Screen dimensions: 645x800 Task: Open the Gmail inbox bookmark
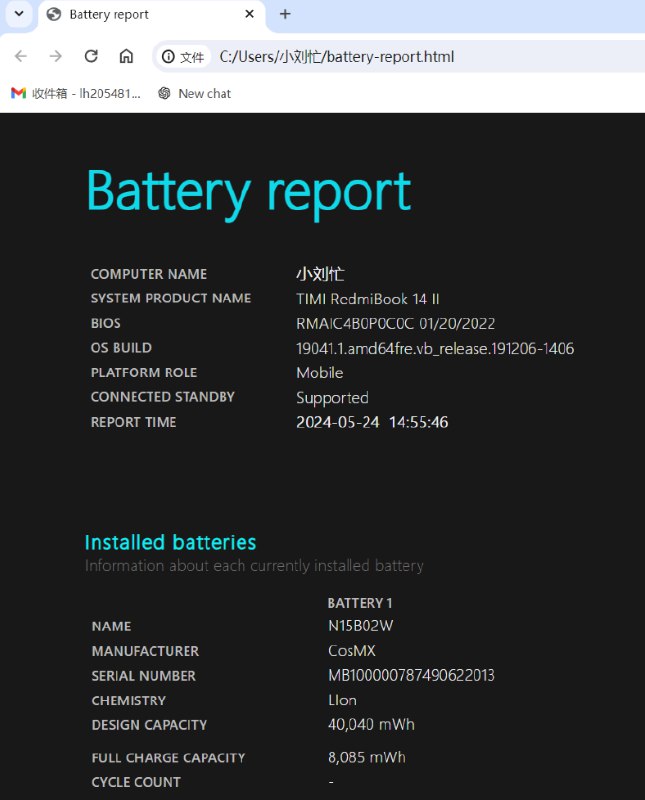pos(76,93)
